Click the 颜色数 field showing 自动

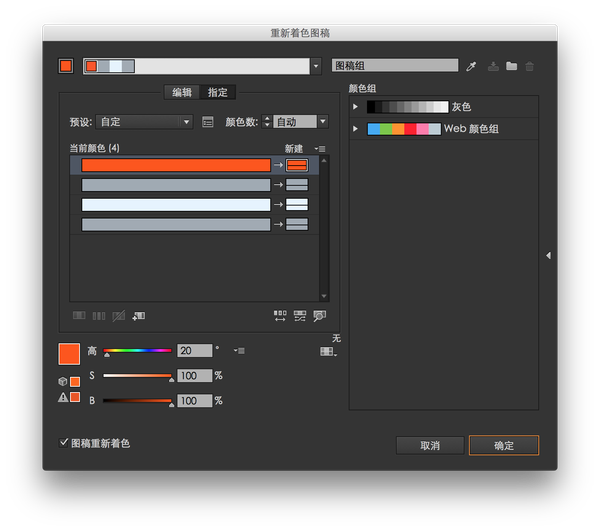point(295,122)
